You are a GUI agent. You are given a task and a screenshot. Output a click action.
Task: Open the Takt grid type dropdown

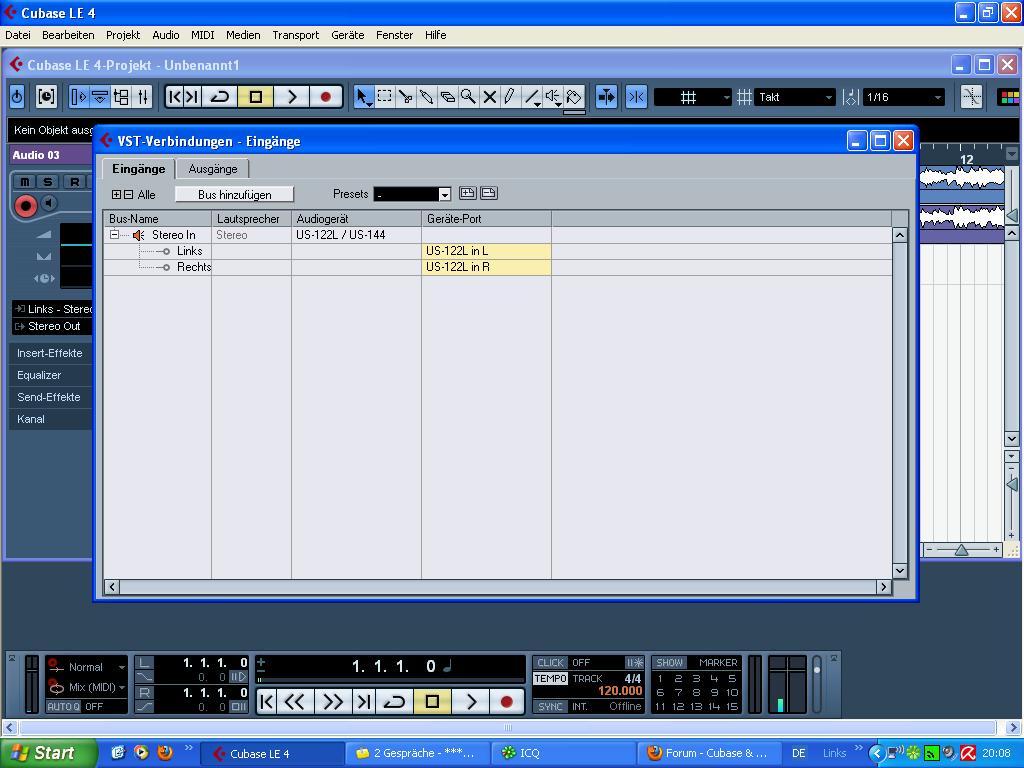coord(795,97)
